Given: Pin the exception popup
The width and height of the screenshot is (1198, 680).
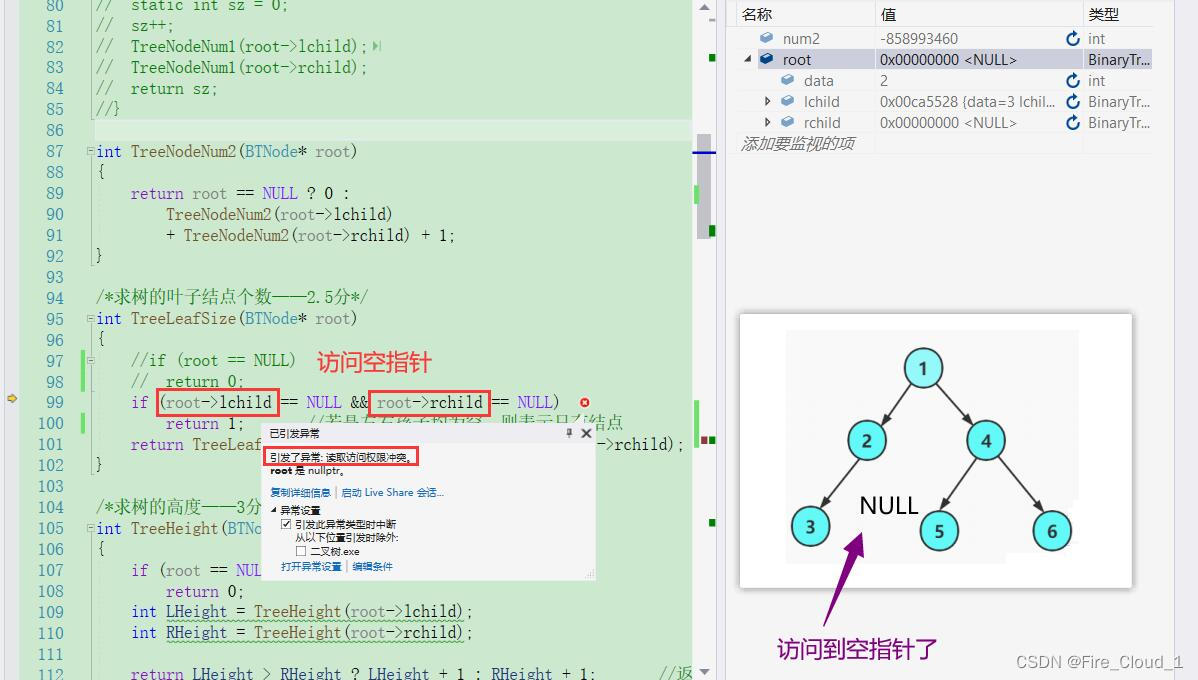Looking at the screenshot, I should (x=568, y=433).
